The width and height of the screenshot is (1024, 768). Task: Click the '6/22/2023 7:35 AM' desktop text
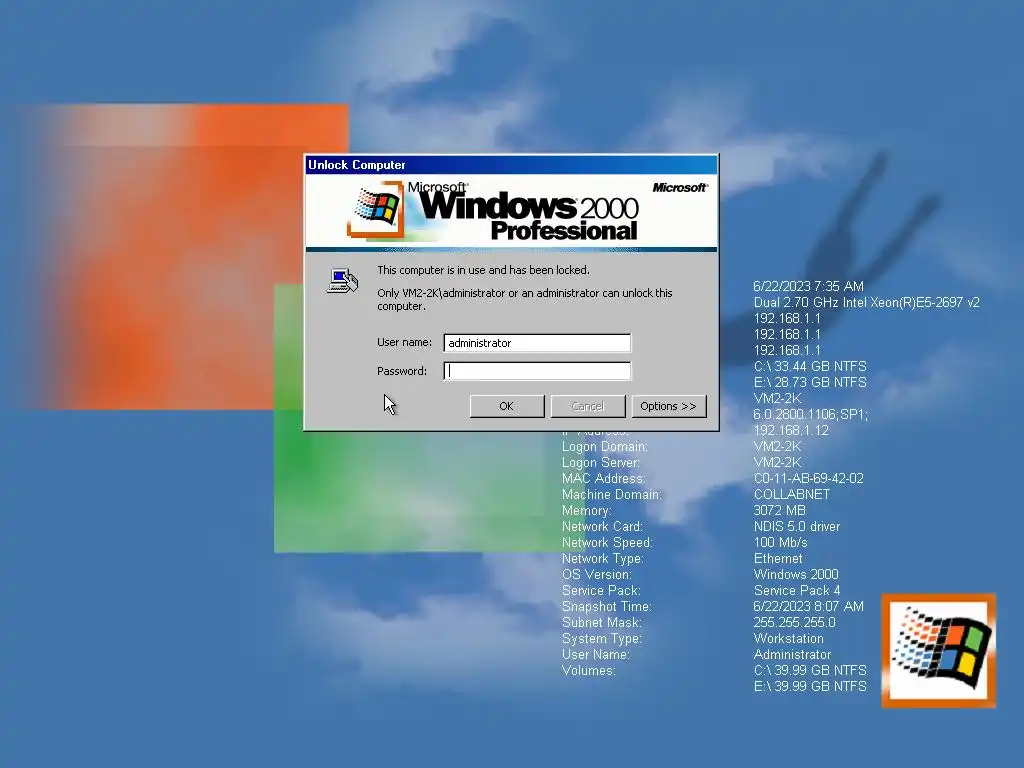(808, 286)
